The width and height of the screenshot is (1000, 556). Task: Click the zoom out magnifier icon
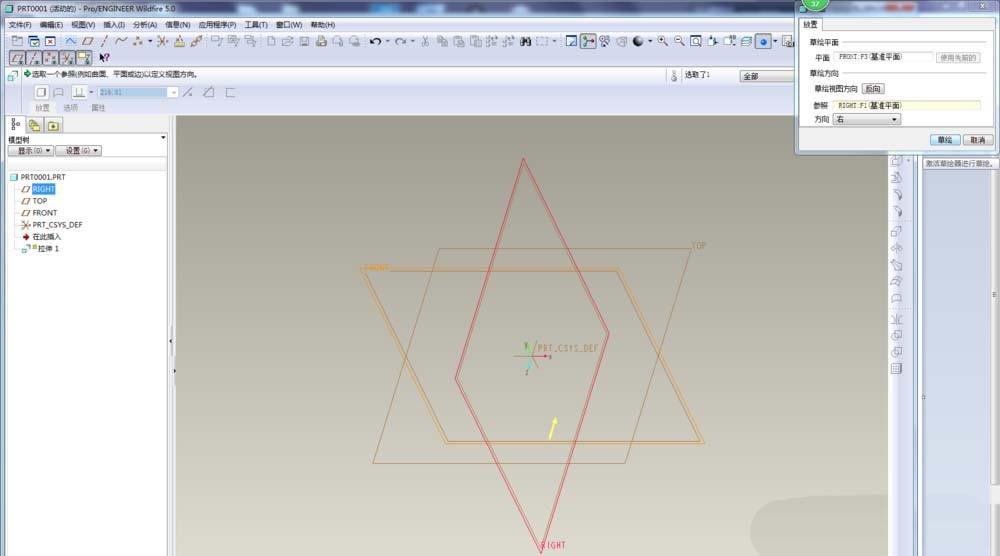pyautogui.click(x=679, y=41)
